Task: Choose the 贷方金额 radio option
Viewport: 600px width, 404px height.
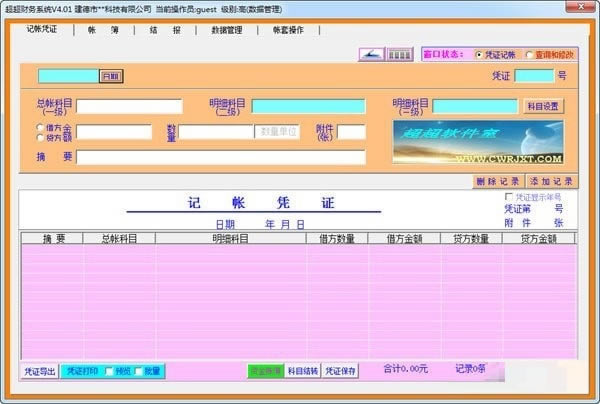Action: tap(39, 138)
